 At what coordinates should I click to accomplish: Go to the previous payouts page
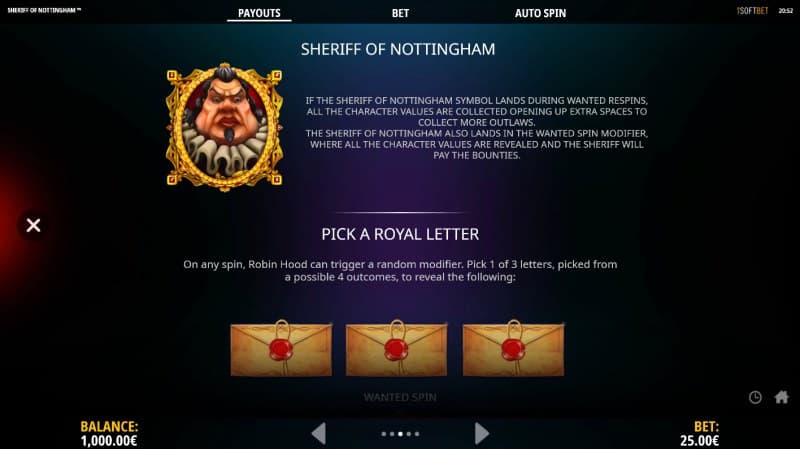319,434
